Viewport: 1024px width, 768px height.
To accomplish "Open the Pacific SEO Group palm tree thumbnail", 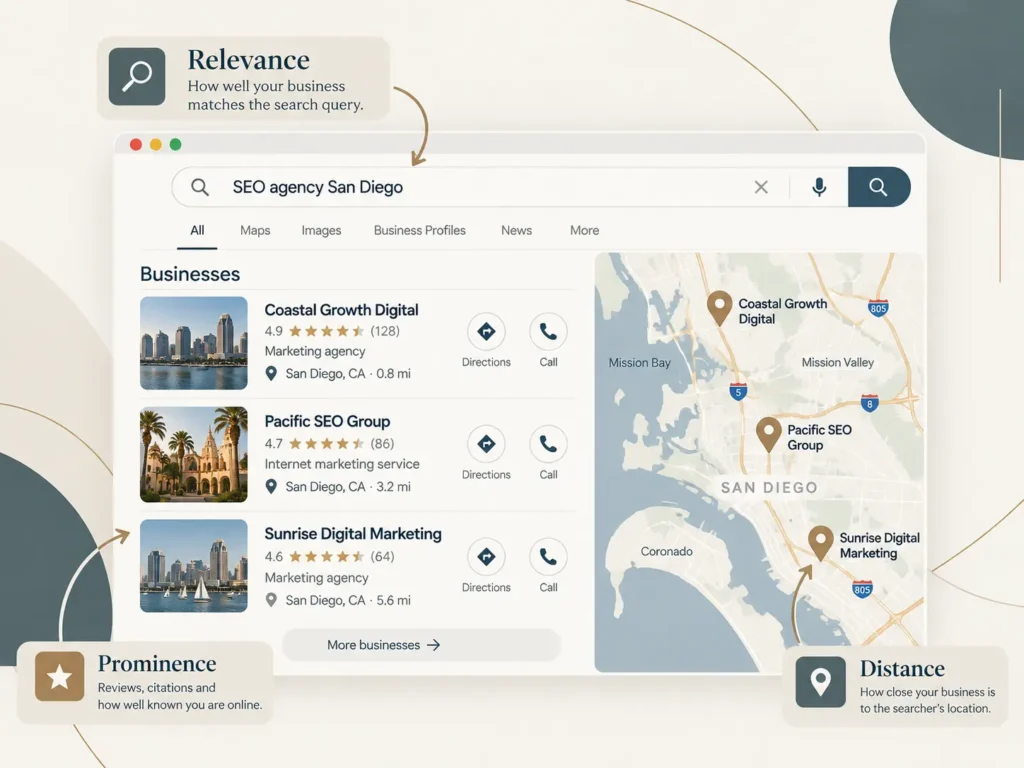I will (x=194, y=455).
